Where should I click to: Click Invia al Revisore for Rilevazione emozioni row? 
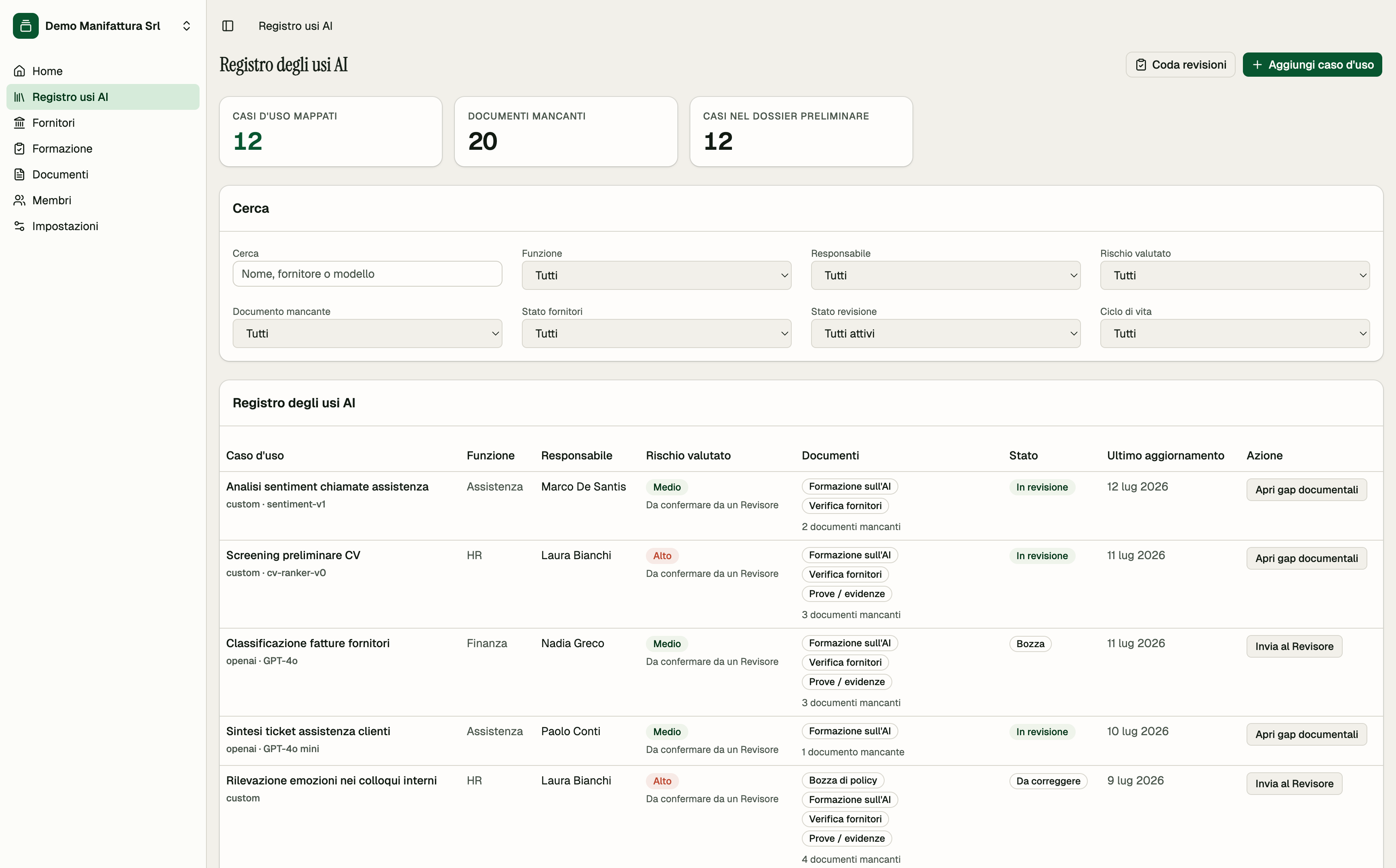point(1294,784)
